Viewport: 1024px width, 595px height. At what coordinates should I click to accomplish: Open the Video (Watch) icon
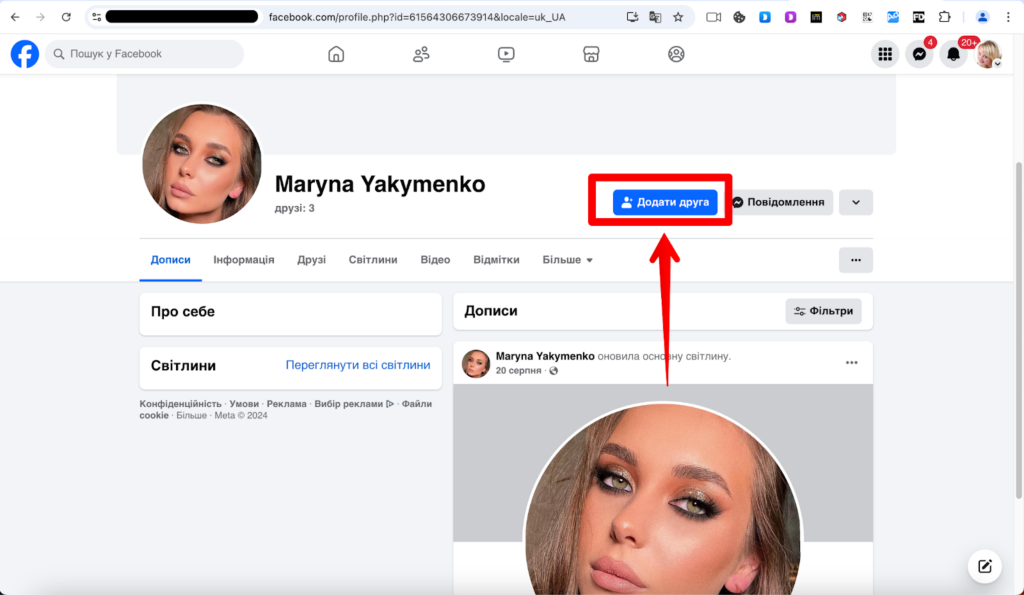click(506, 54)
